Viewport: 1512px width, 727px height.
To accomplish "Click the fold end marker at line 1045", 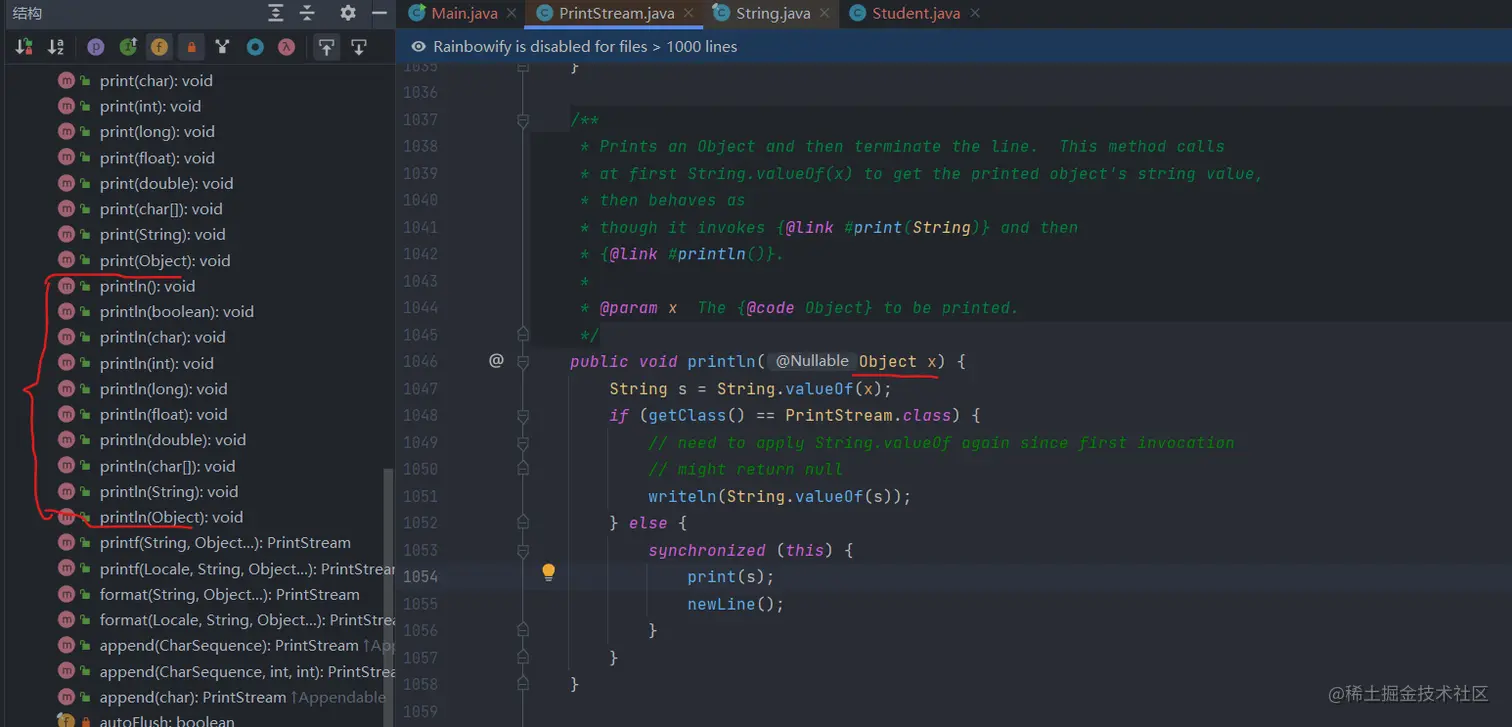I will coord(522,334).
